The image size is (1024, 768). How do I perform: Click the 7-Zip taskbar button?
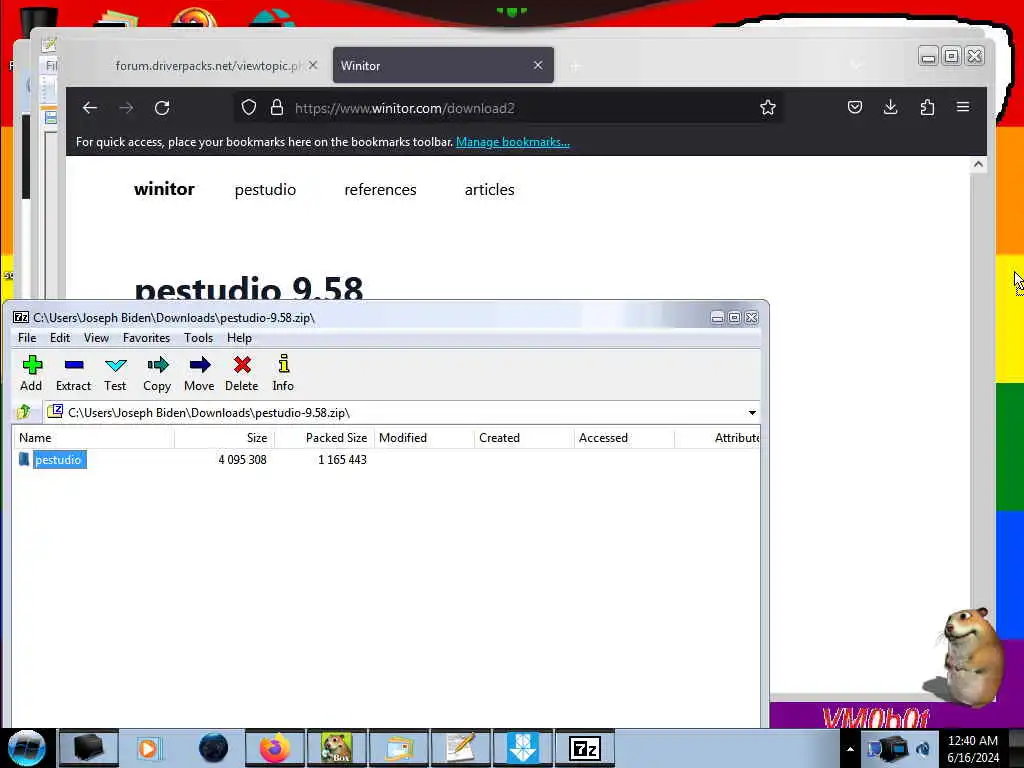click(x=584, y=748)
